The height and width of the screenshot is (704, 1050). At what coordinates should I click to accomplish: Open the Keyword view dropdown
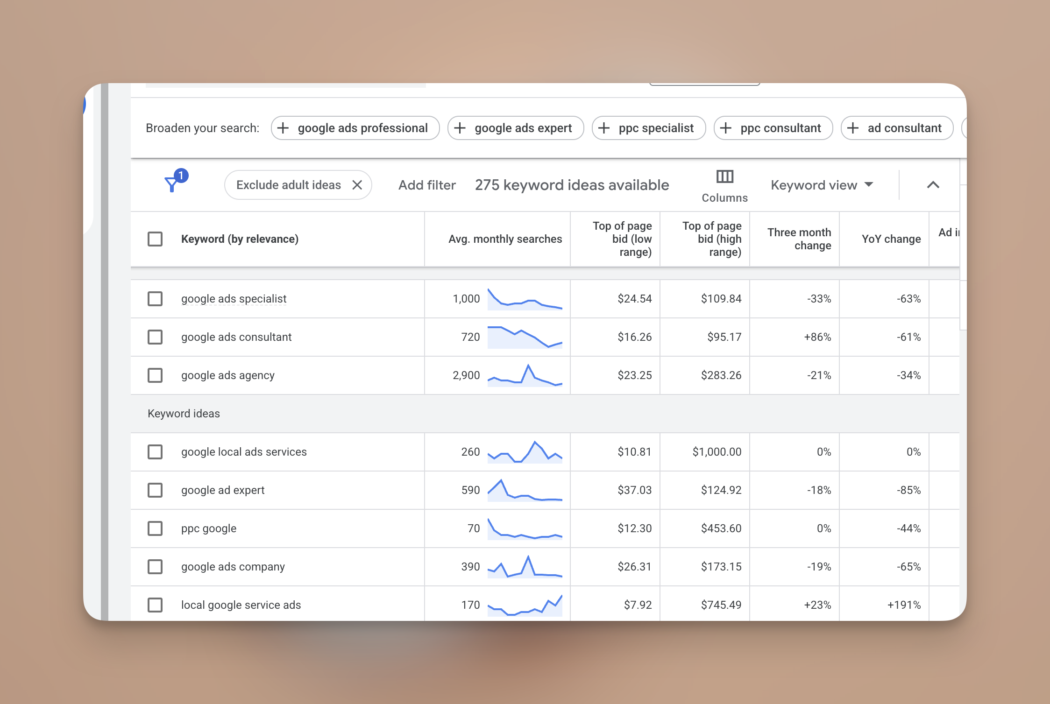[822, 185]
